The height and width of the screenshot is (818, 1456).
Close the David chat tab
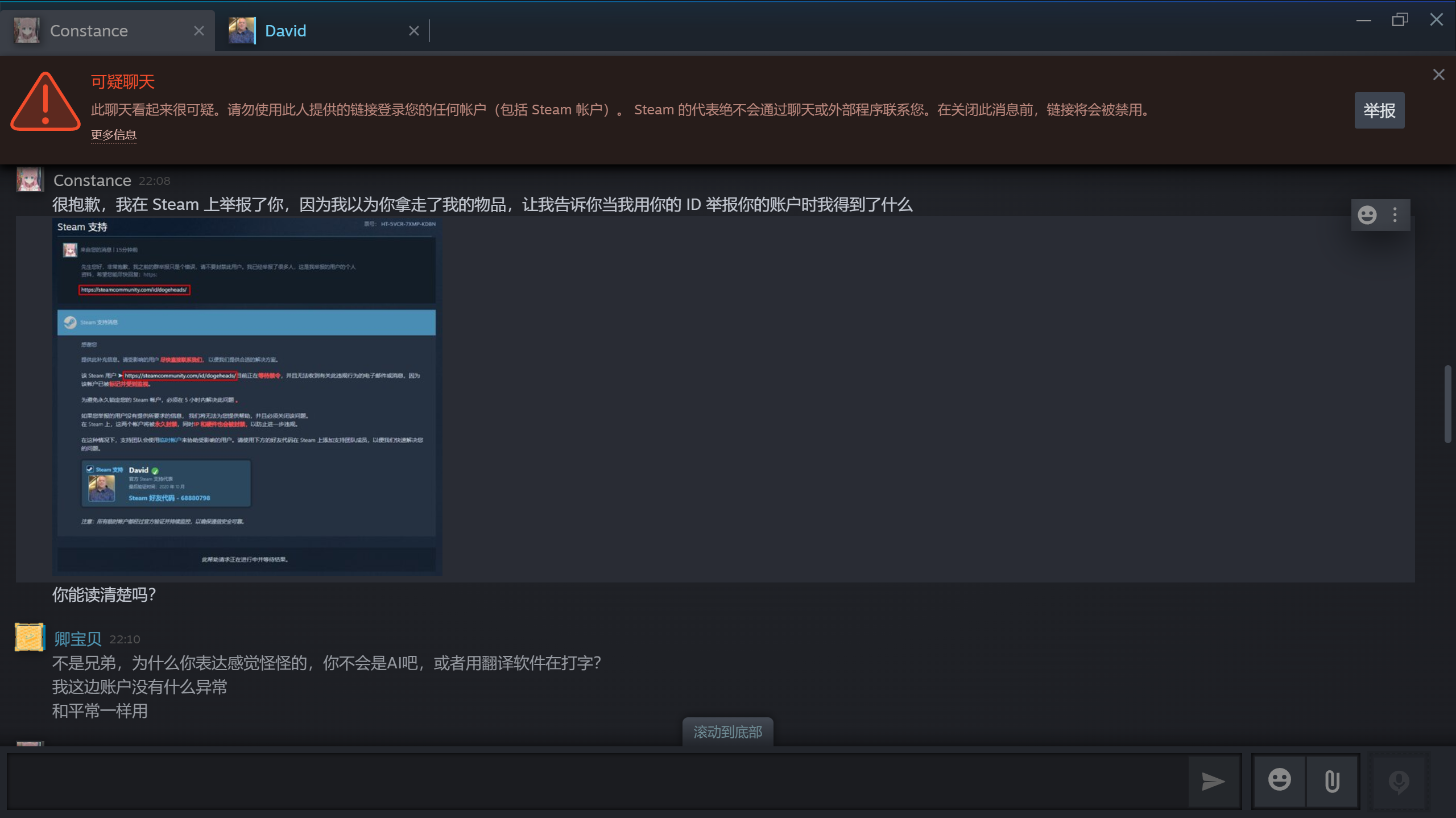click(x=413, y=31)
